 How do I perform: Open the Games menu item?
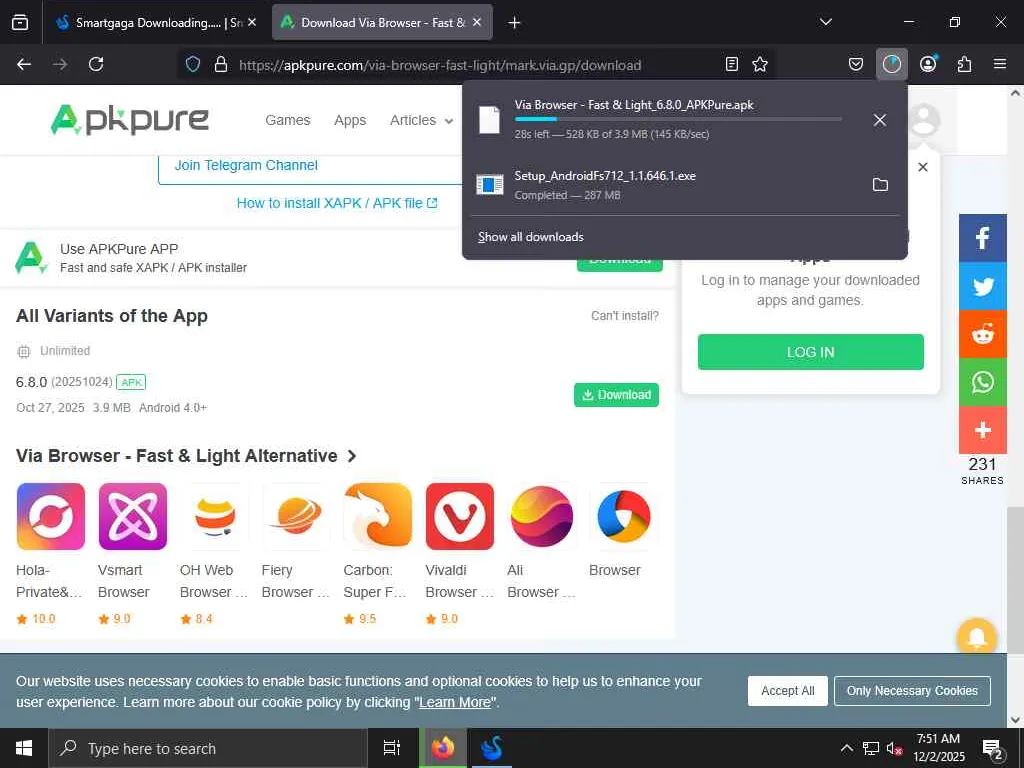(x=287, y=120)
